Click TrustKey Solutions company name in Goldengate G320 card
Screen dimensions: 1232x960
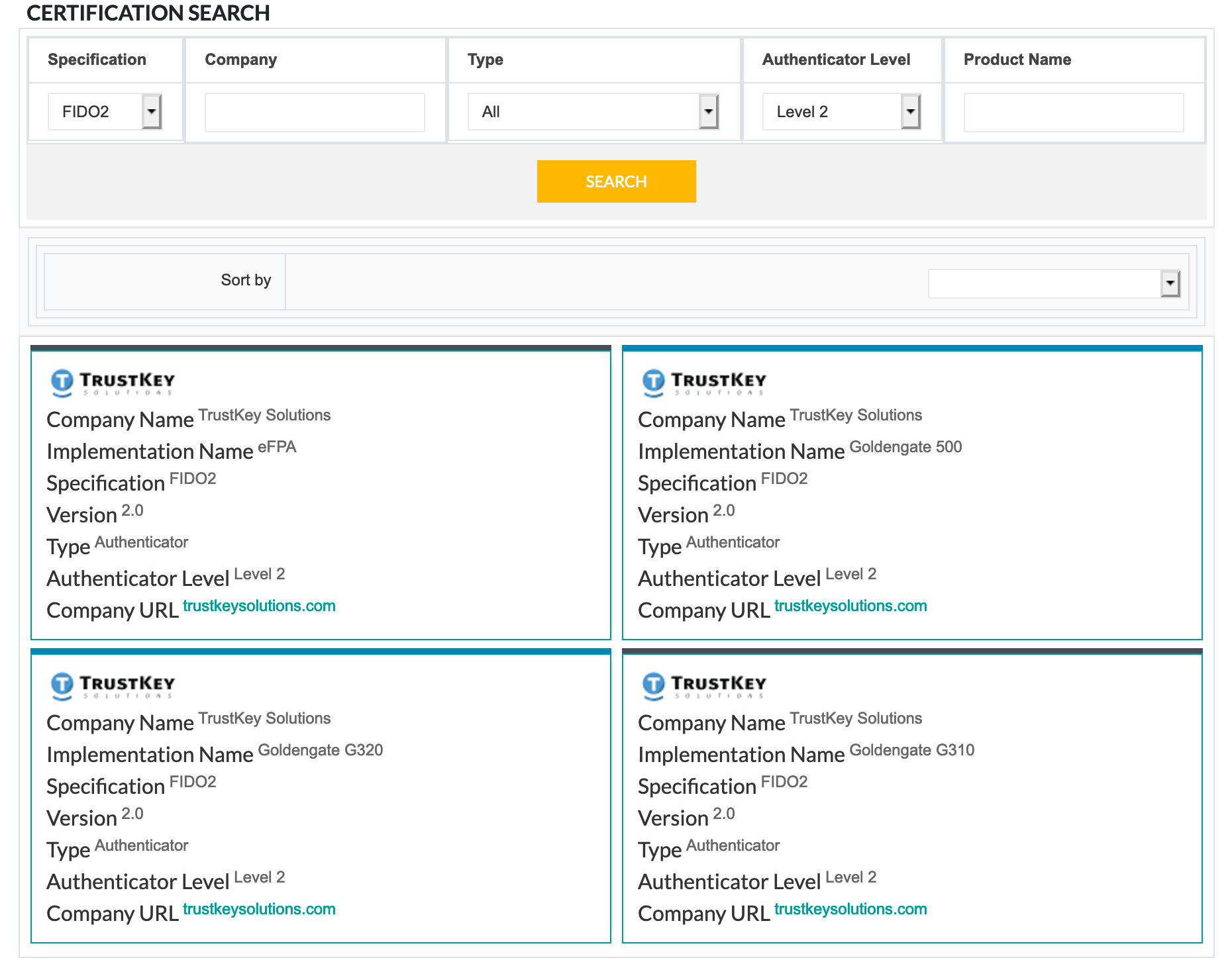point(264,718)
